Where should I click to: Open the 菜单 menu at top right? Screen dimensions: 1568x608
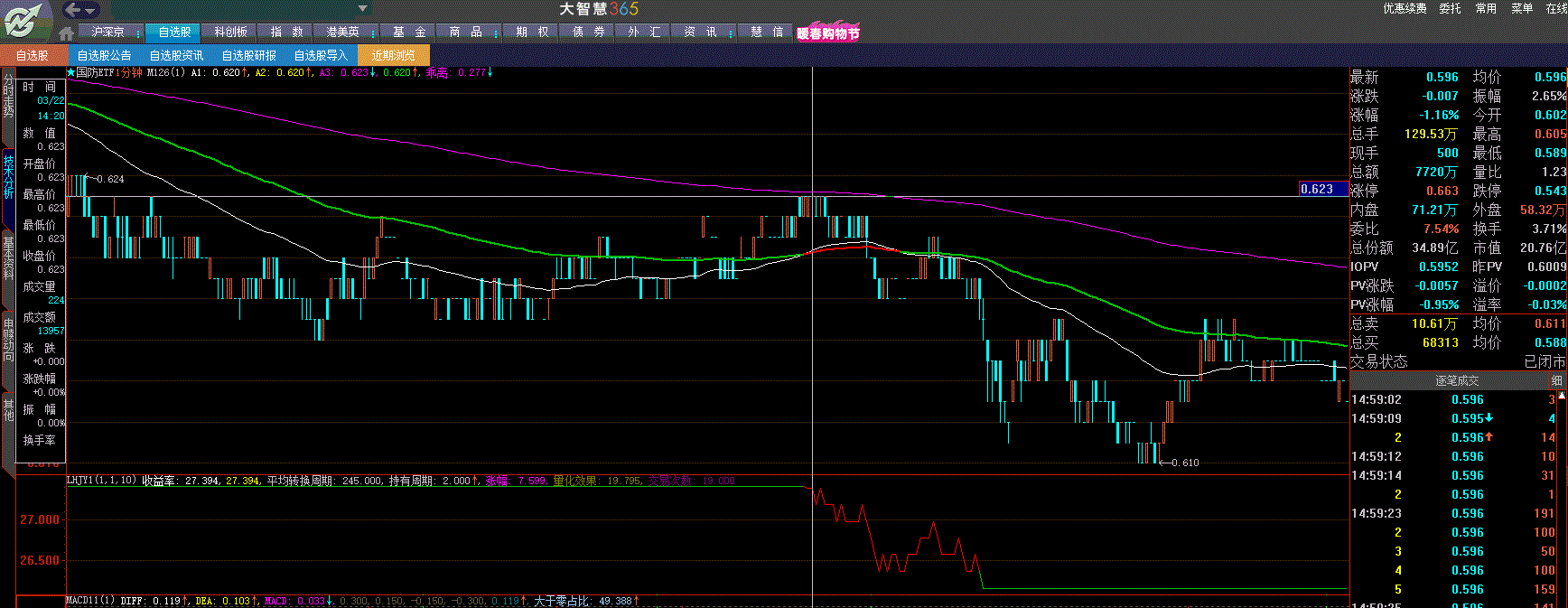(x=1522, y=8)
